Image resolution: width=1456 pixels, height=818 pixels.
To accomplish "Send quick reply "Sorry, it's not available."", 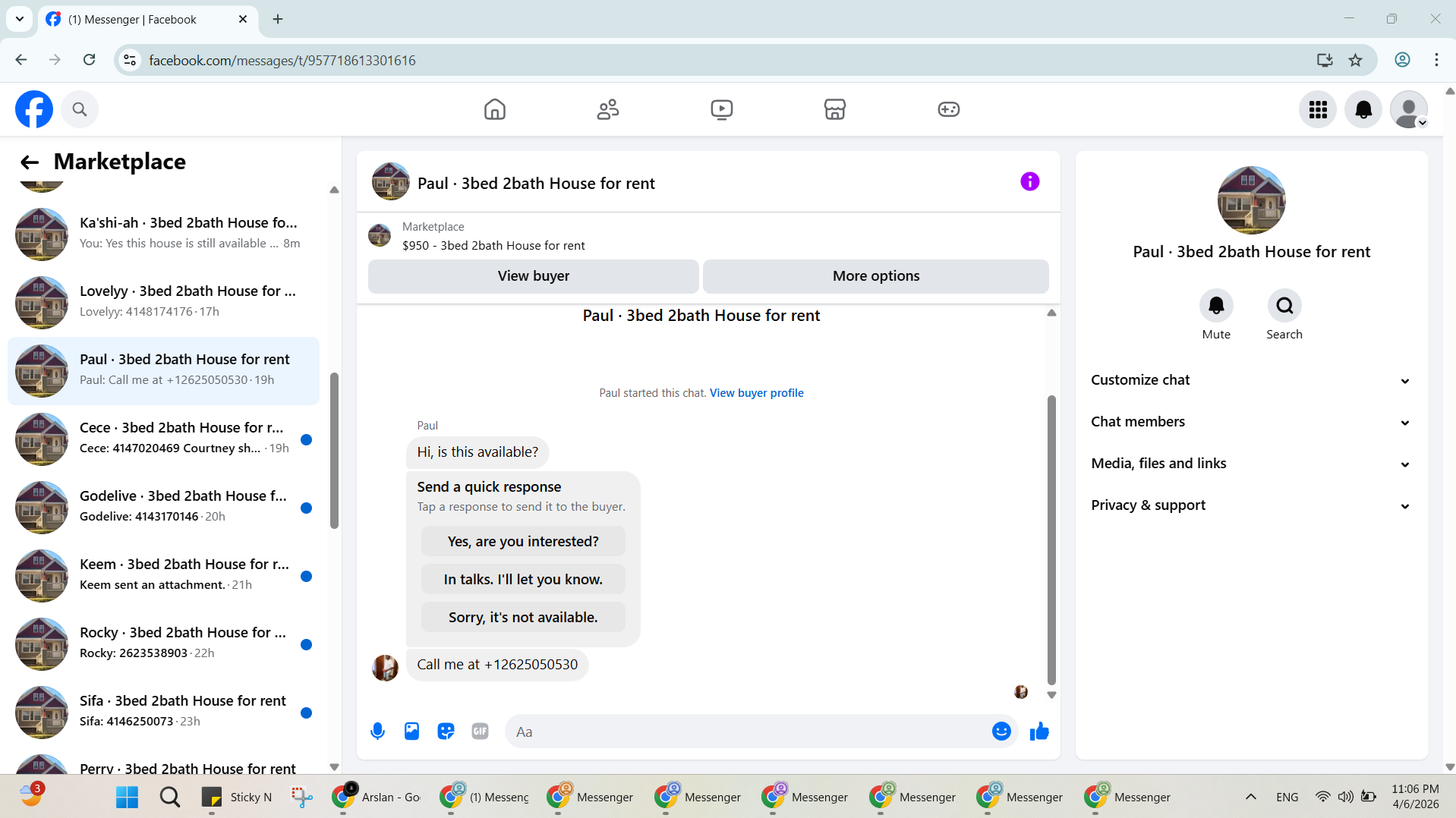I will [x=523, y=618].
